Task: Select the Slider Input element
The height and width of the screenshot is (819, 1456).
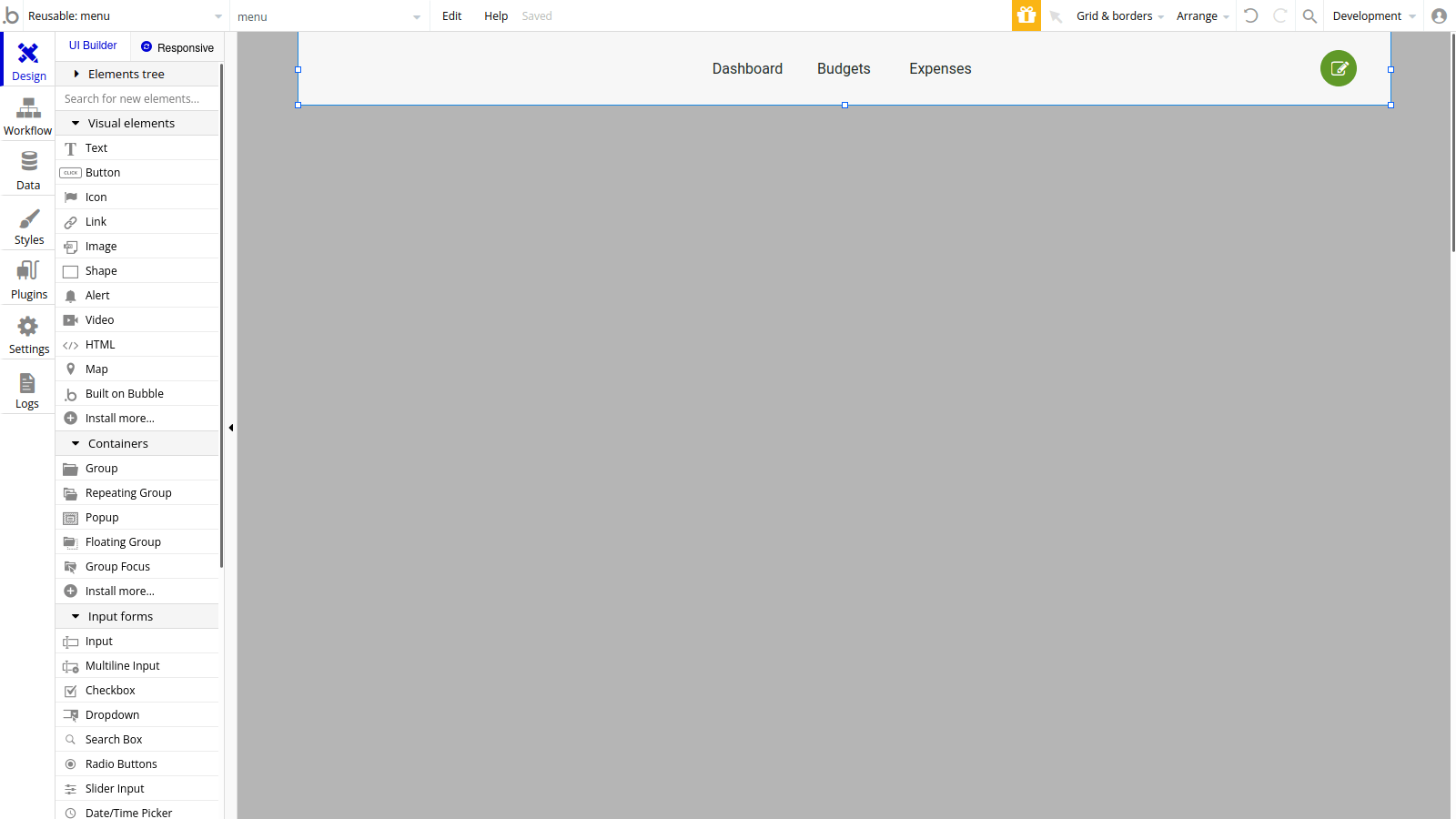Action: pos(137,788)
